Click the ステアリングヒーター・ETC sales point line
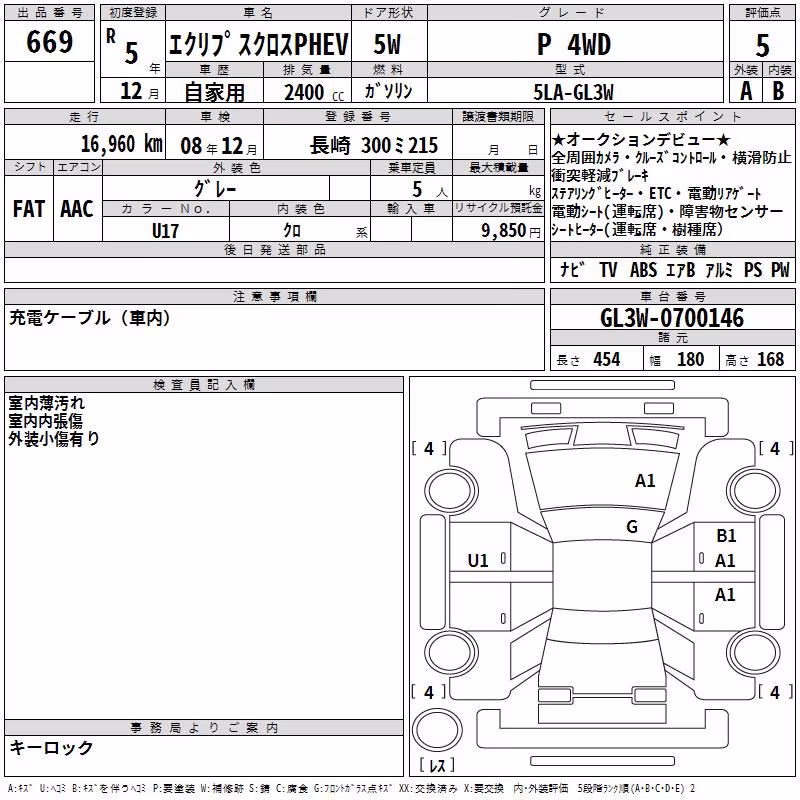 (x=657, y=193)
